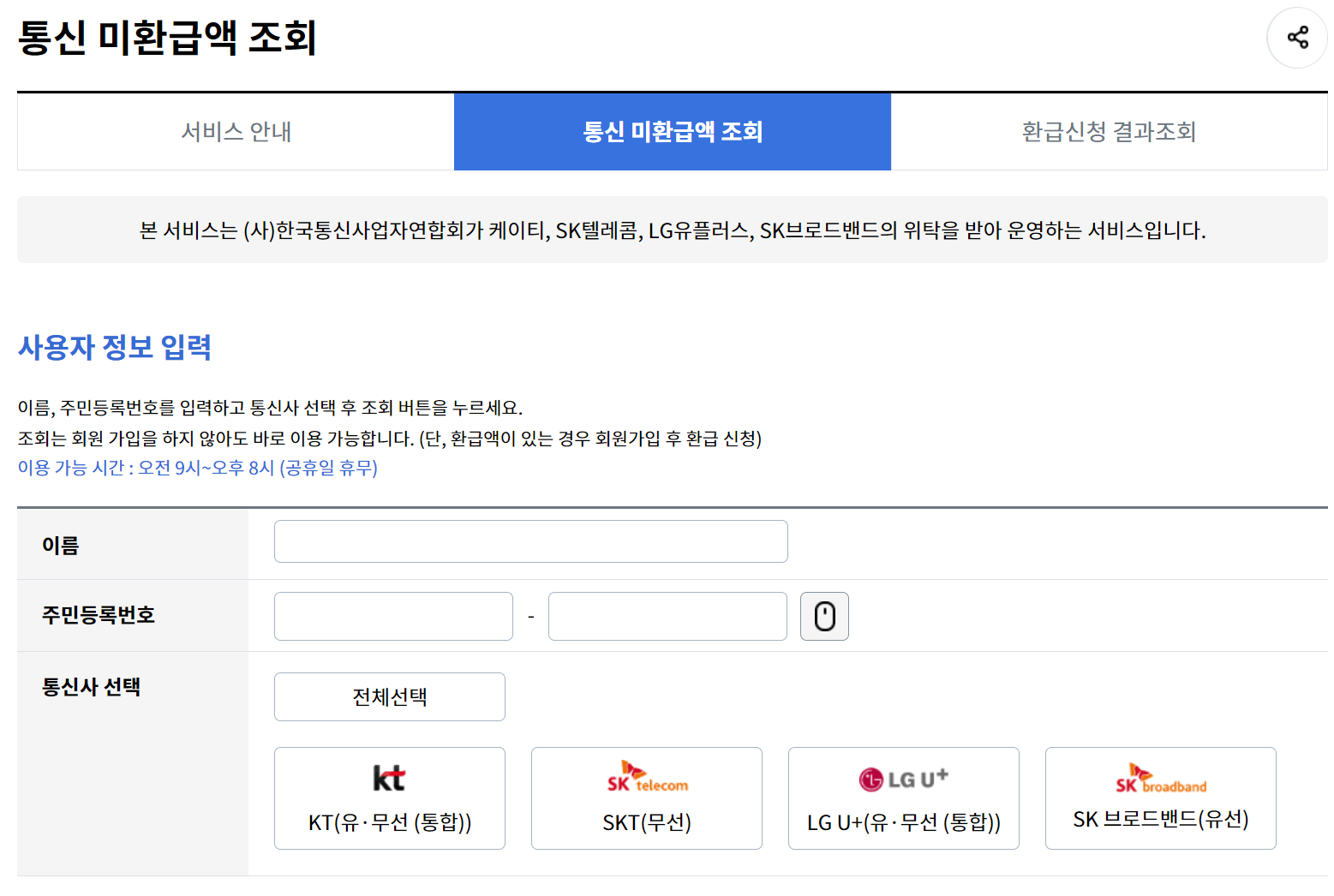Select the SK telecom logo
The image size is (1334, 896).
coord(646,776)
